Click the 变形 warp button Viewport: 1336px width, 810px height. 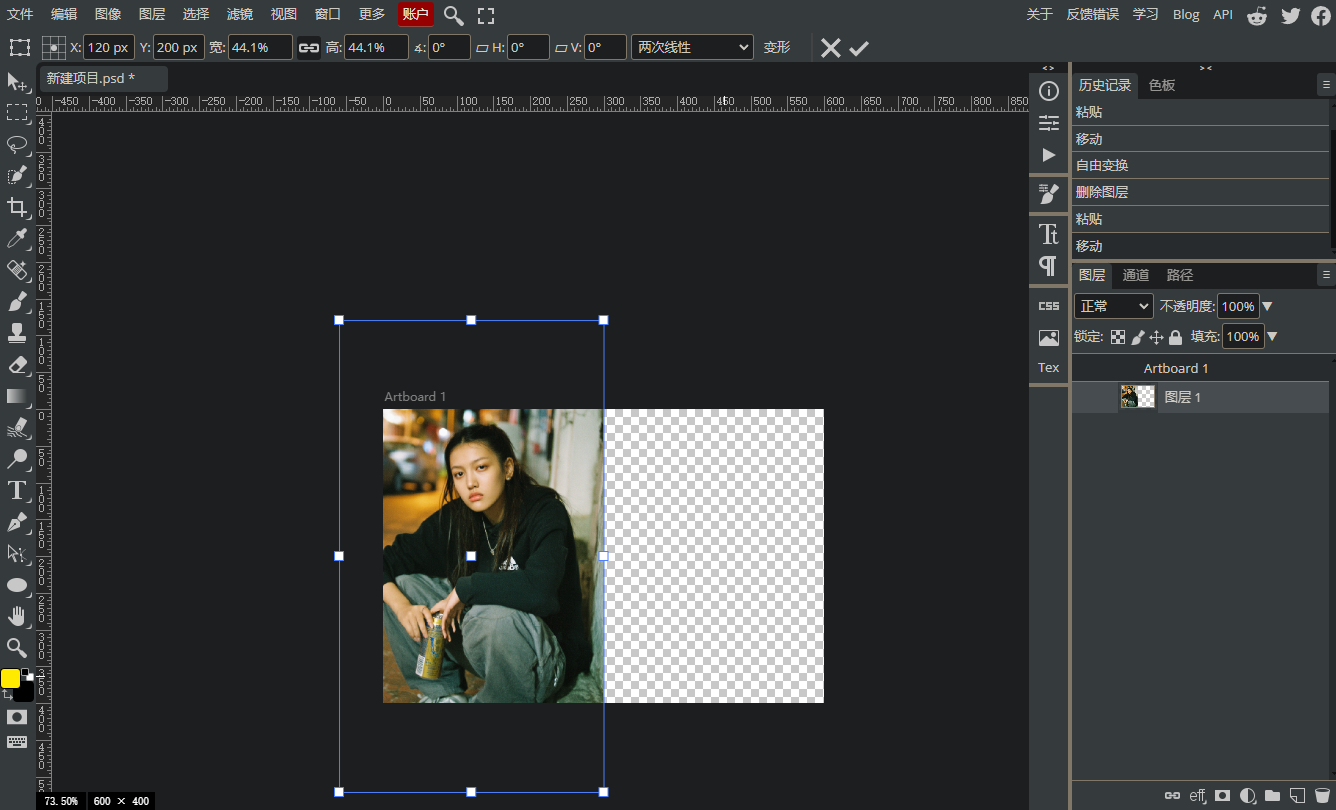777,47
